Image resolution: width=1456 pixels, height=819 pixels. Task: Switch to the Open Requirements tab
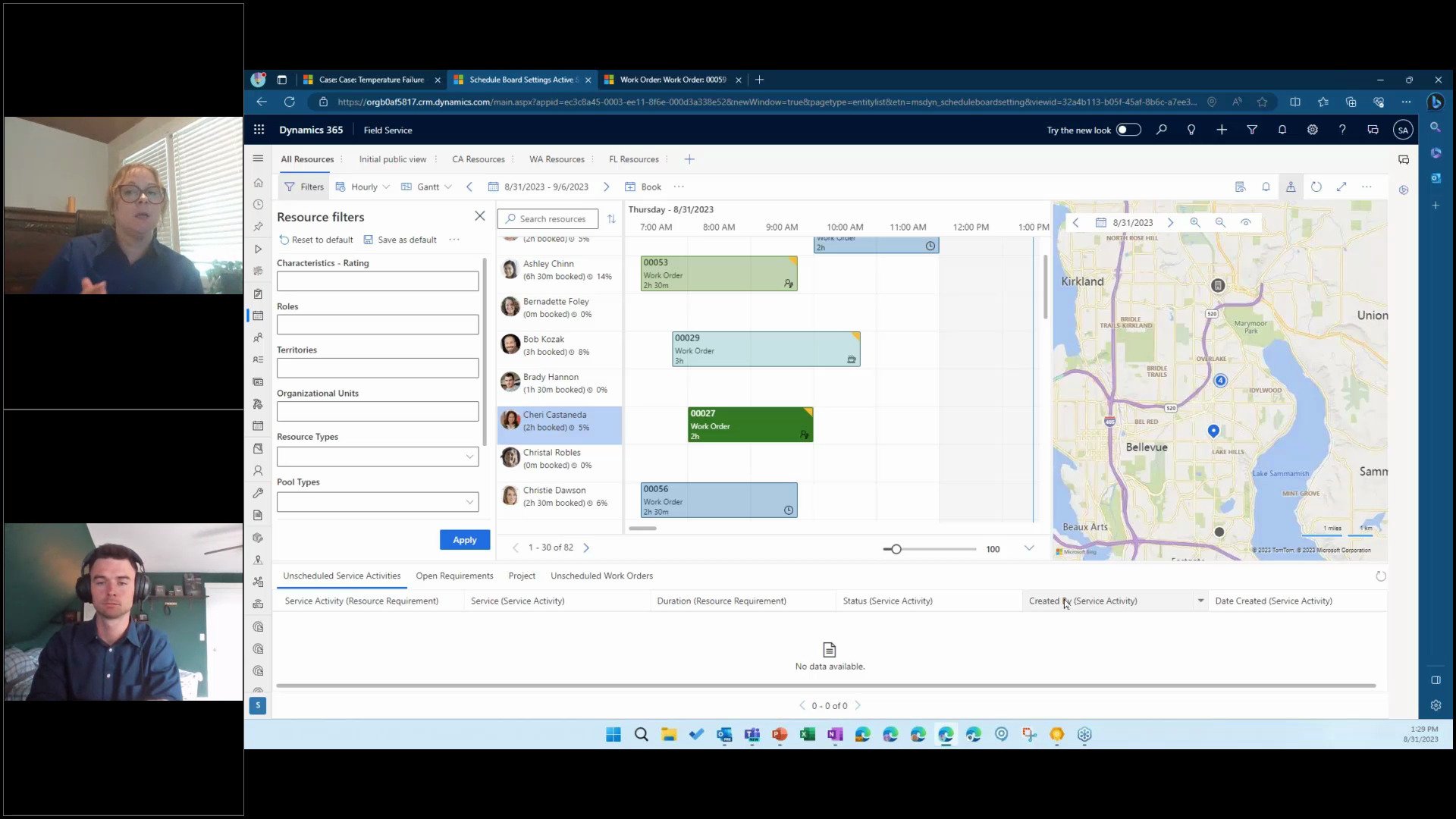[x=453, y=576]
